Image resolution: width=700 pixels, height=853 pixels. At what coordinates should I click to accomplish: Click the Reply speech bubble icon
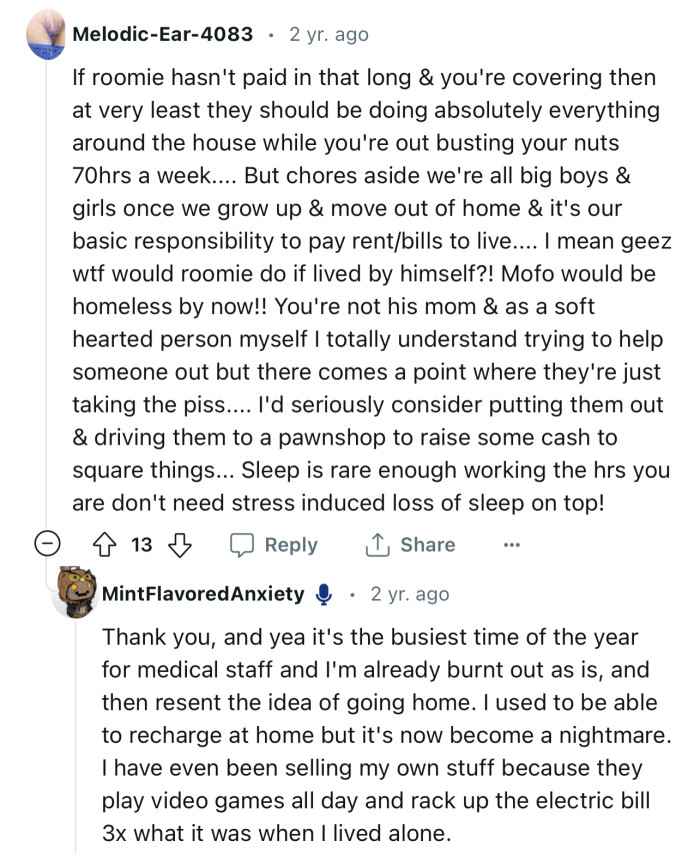pos(244,545)
